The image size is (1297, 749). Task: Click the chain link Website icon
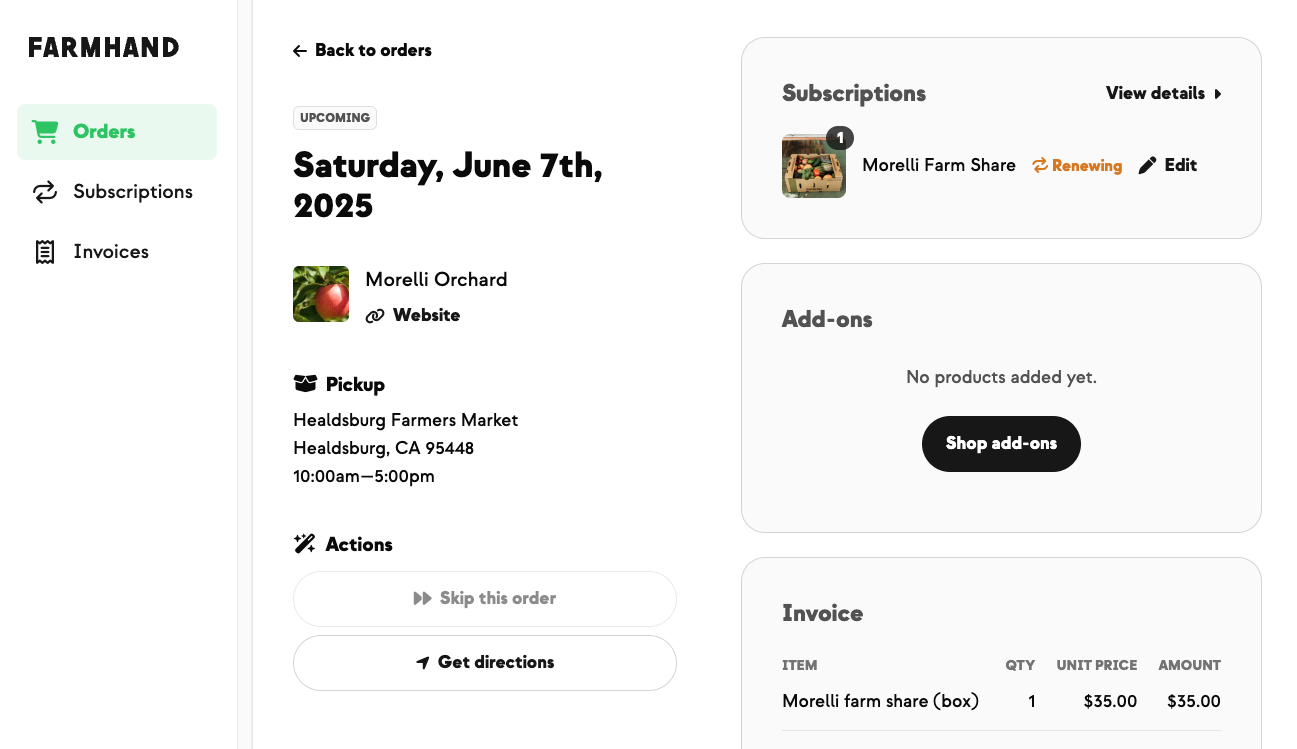[375, 316]
